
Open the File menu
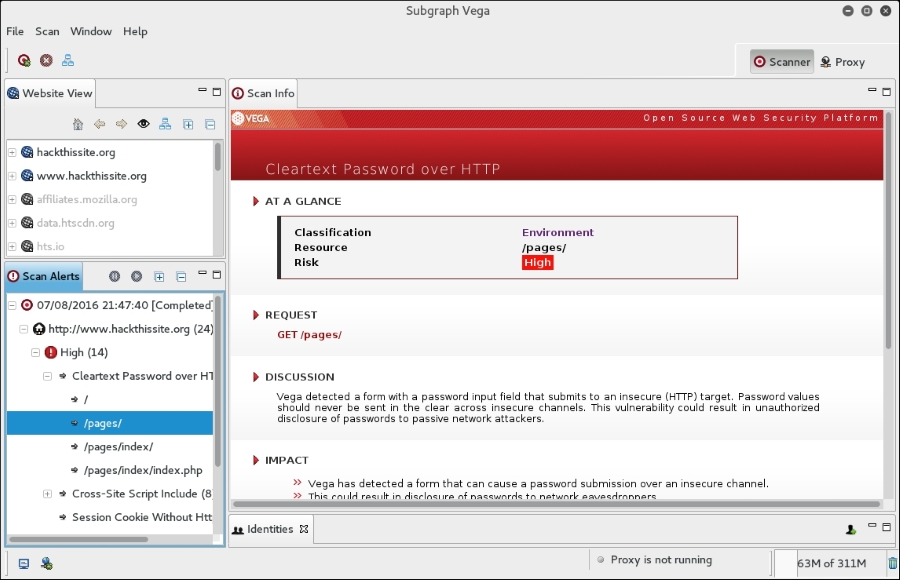pos(15,31)
